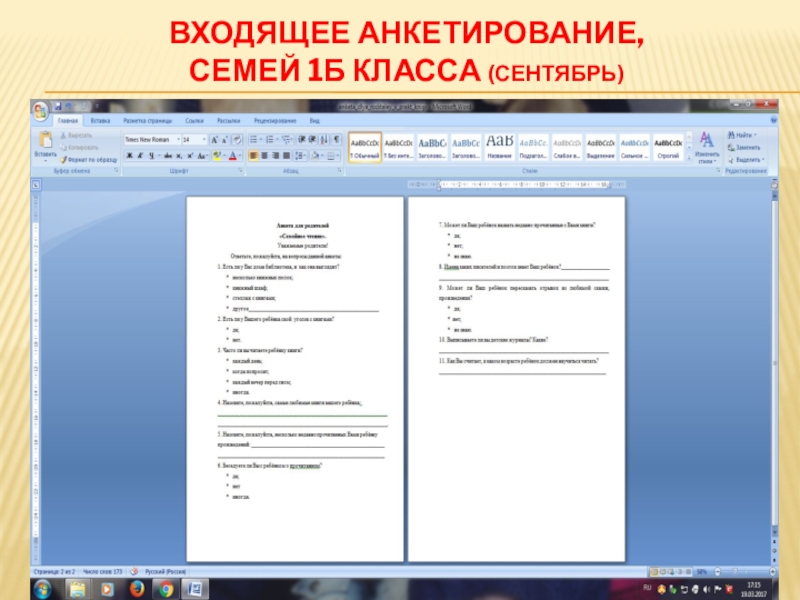Screen dimensions: 800x600
Task: Apply the Название style from gallery
Action: tap(499, 146)
